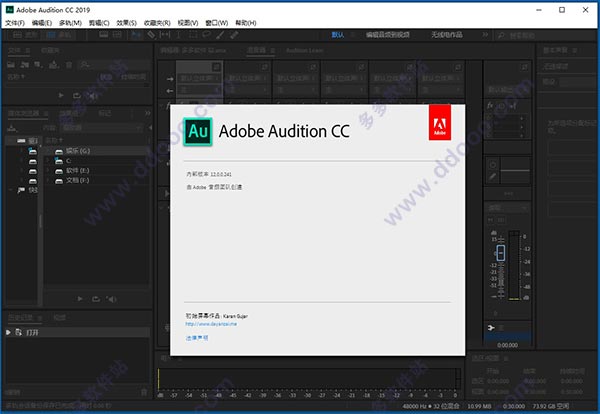Click mixer output routing arrow icon
Screen dimensions: 600x414
(170, 91)
